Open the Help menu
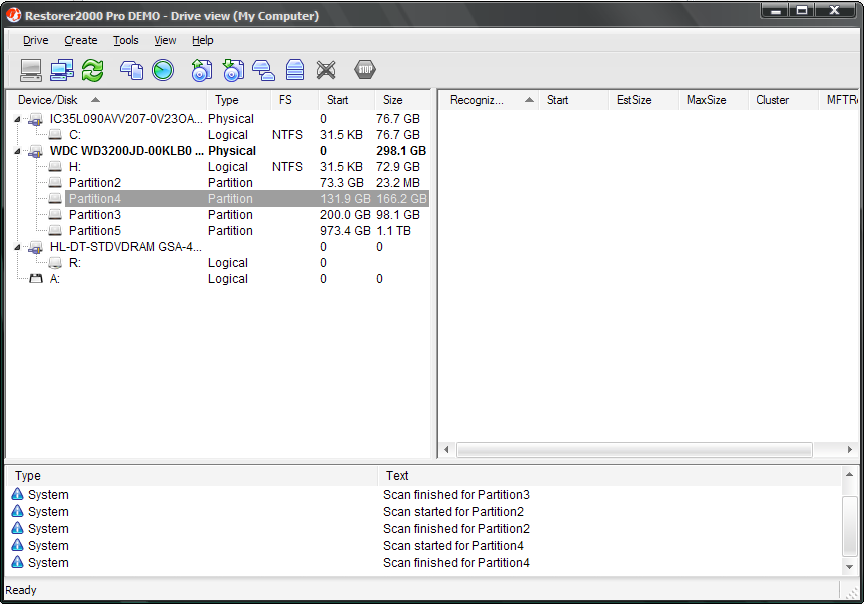Viewport: 864px width, 604px height. 202,40
